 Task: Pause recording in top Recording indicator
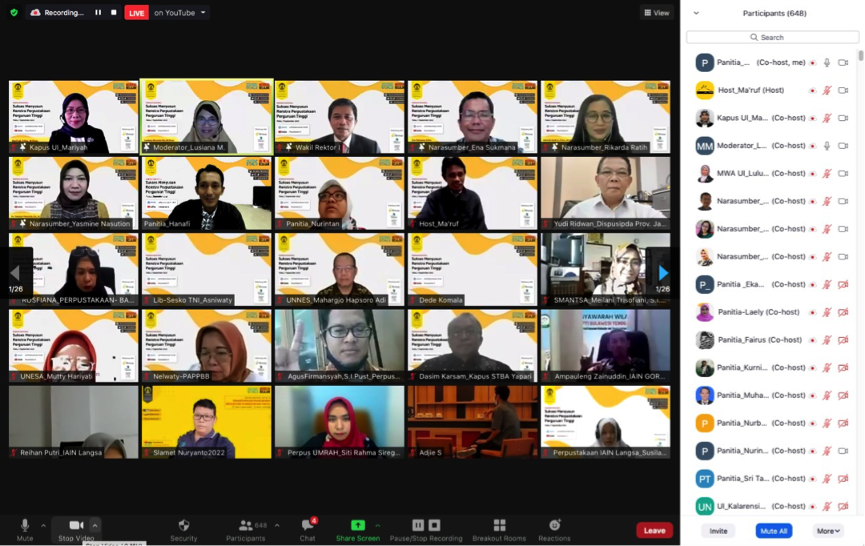click(98, 12)
